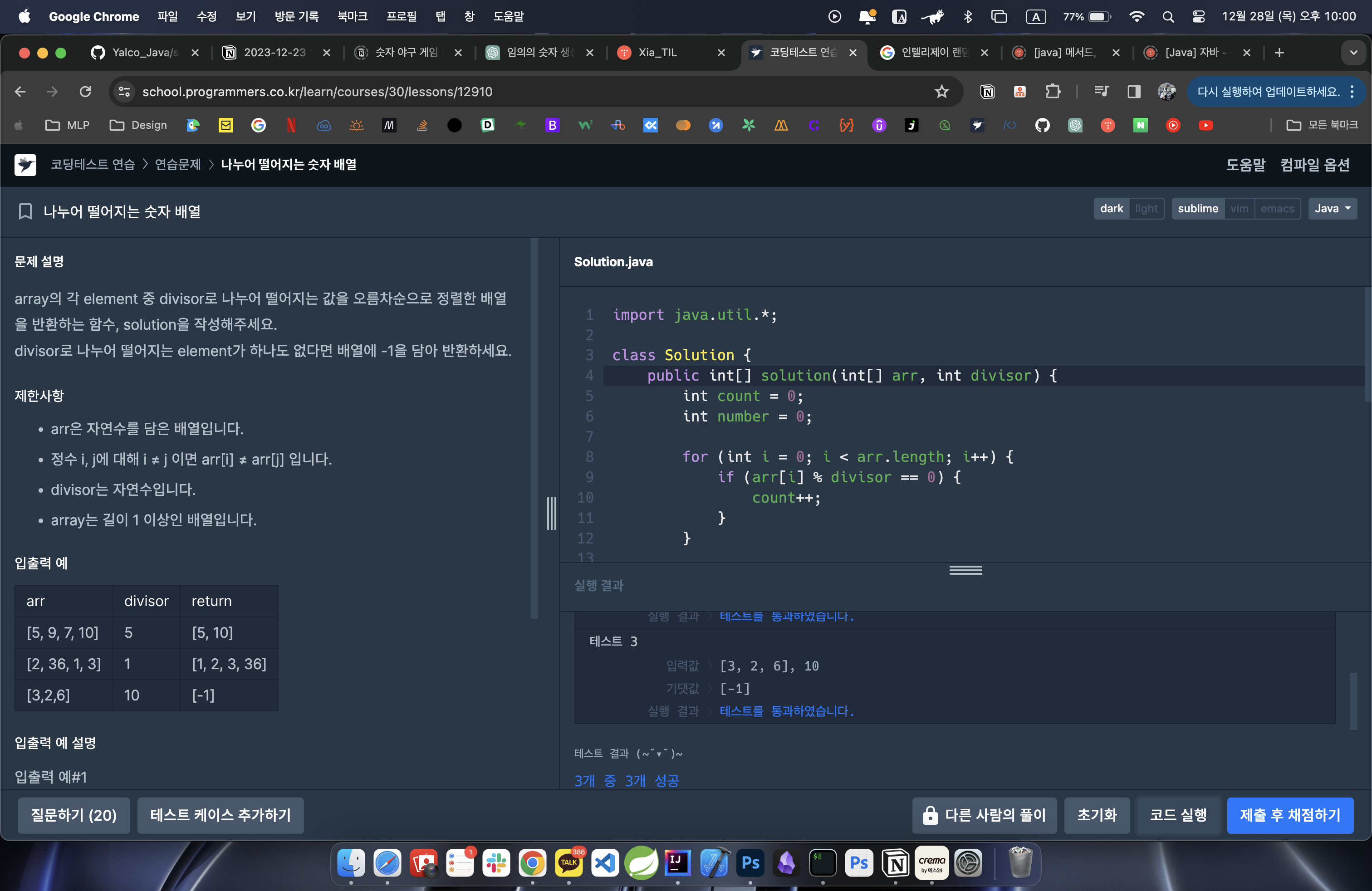The width and height of the screenshot is (1372, 891).
Task: Open the 모든 북마크 folder
Action: (x=1323, y=125)
